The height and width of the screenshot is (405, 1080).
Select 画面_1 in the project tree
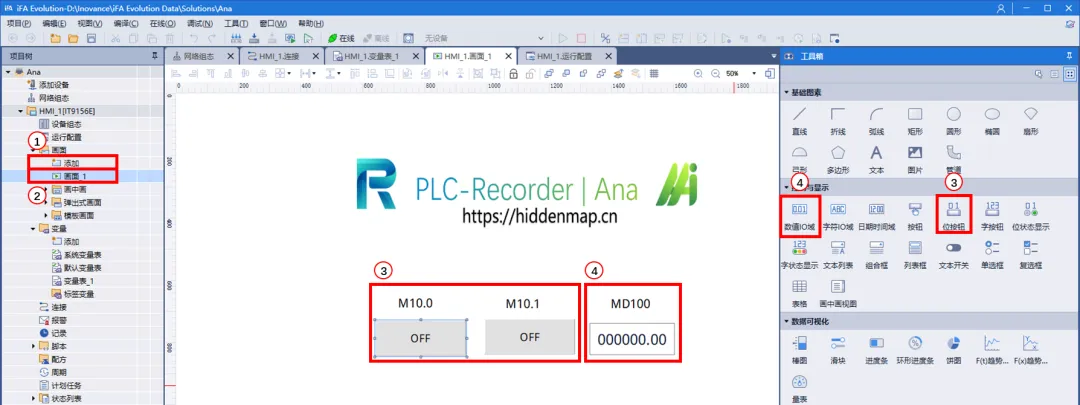74,176
